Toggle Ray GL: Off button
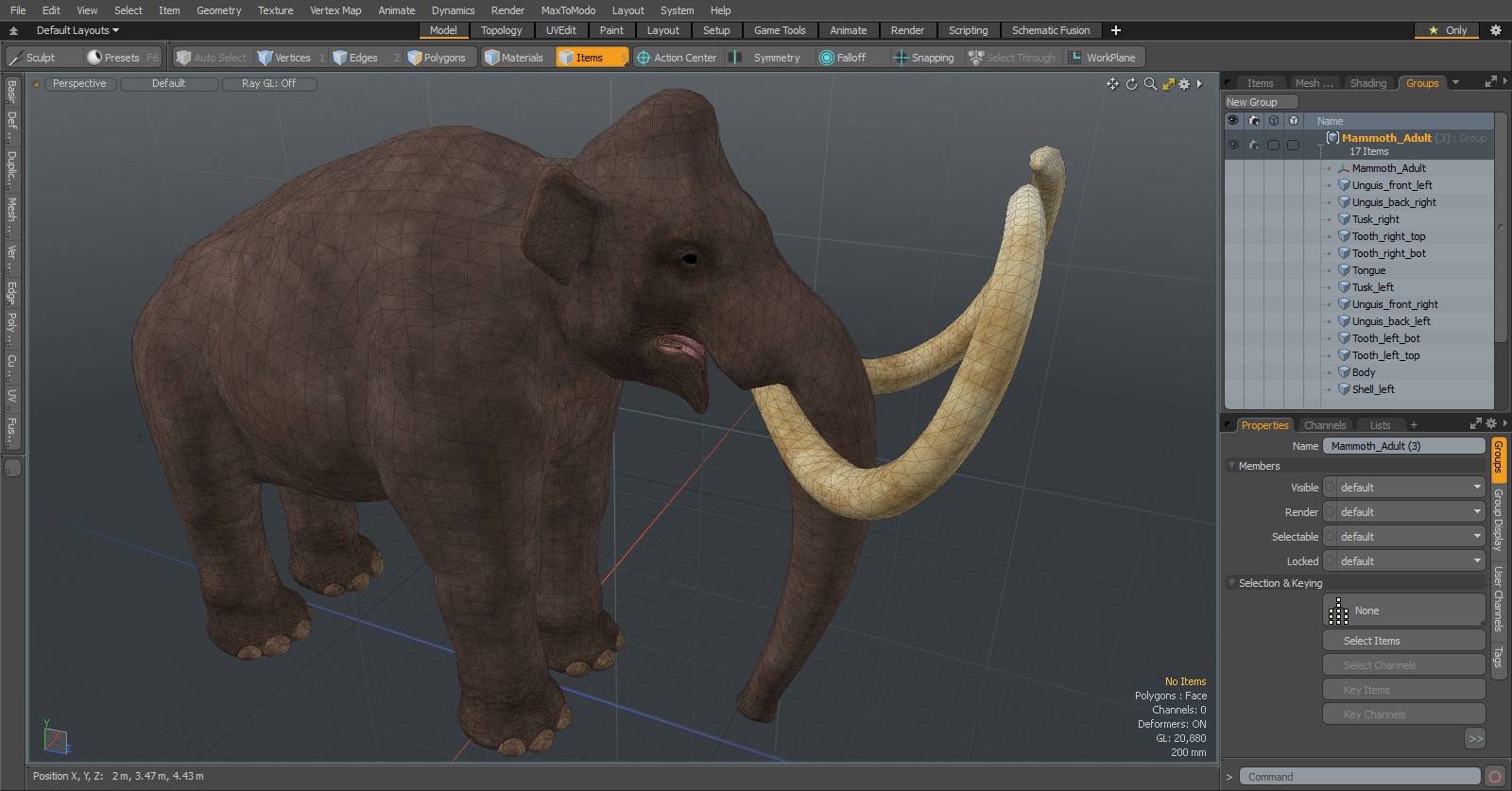The width and height of the screenshot is (1512, 791). (269, 84)
